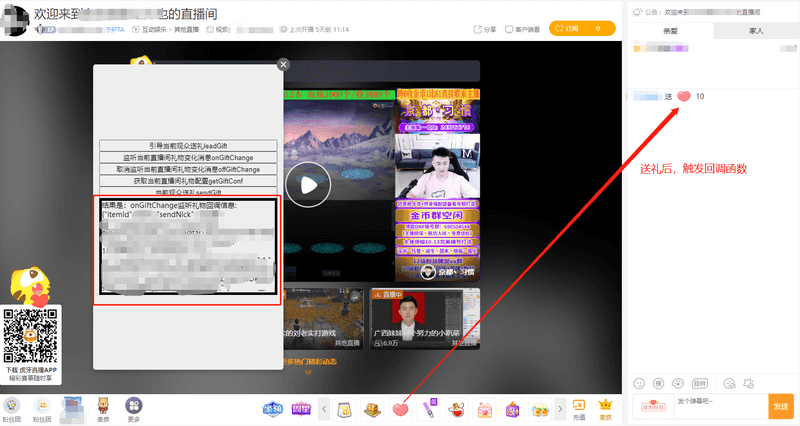Select the purple lightstick gift
The width and height of the screenshot is (800, 426).
(429, 409)
